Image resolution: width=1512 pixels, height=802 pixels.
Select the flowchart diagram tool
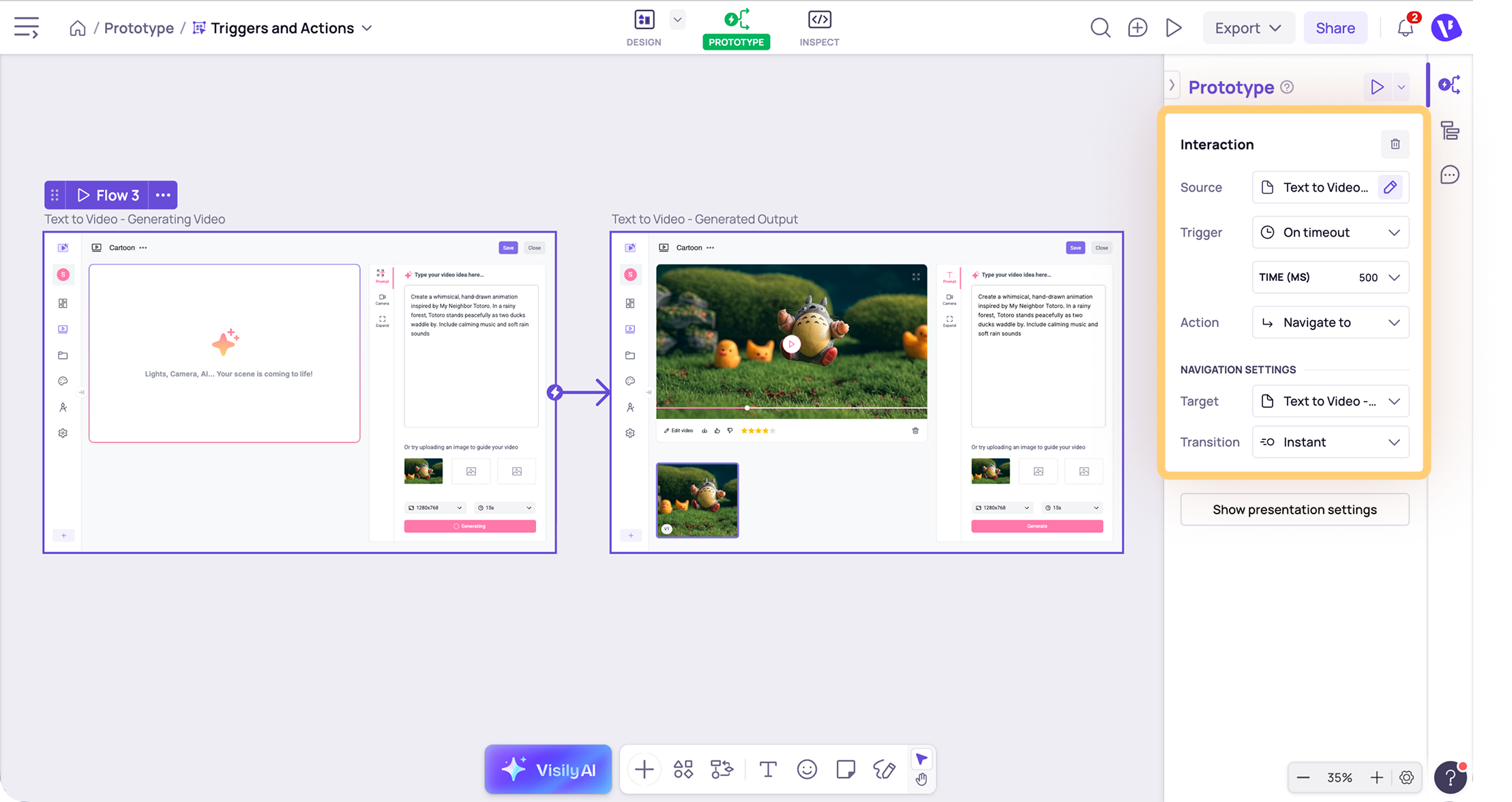(x=722, y=769)
